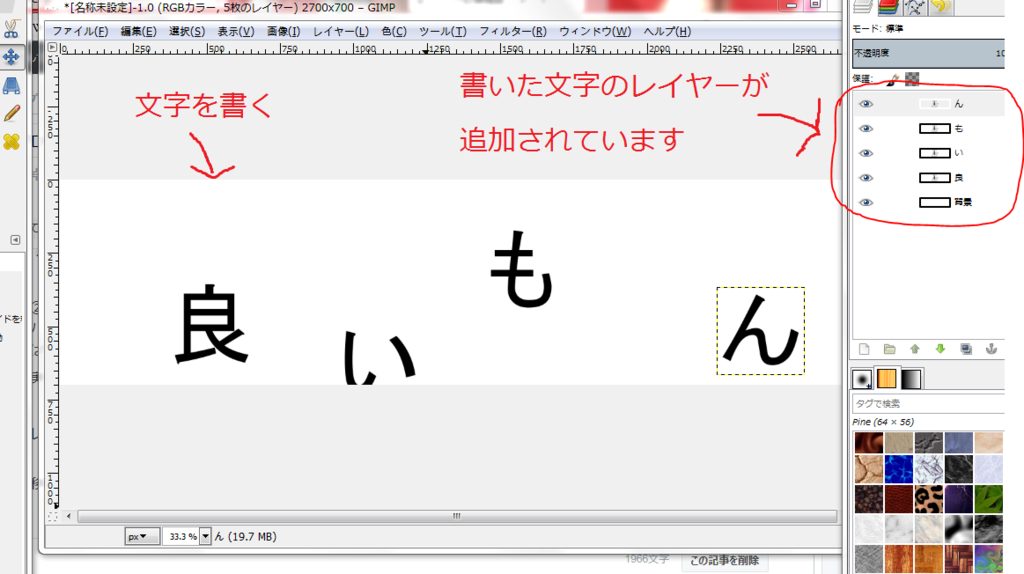Screen dimensions: 1024x574
Task: Hide the も layer
Action: (x=865, y=129)
